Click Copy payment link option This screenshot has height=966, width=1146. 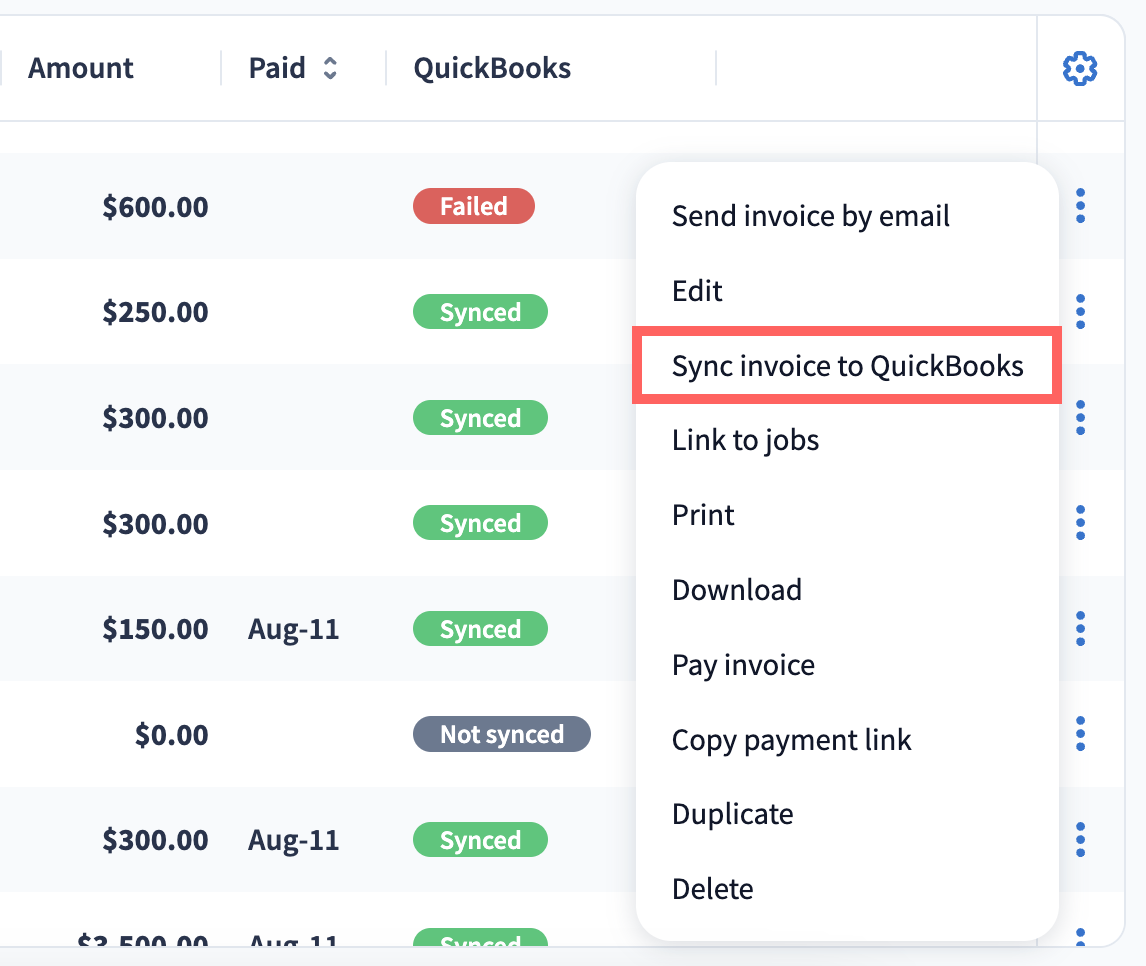[x=791, y=740]
